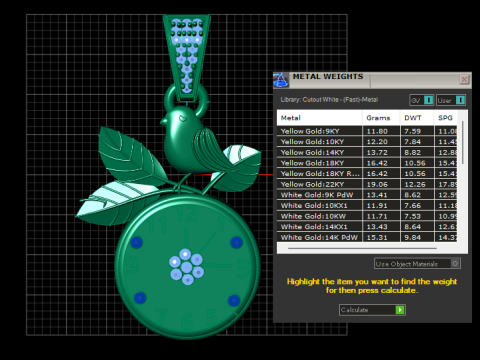The height and width of the screenshot is (360, 480).
Task: Sort by the Metal column header
Action: coord(319,118)
